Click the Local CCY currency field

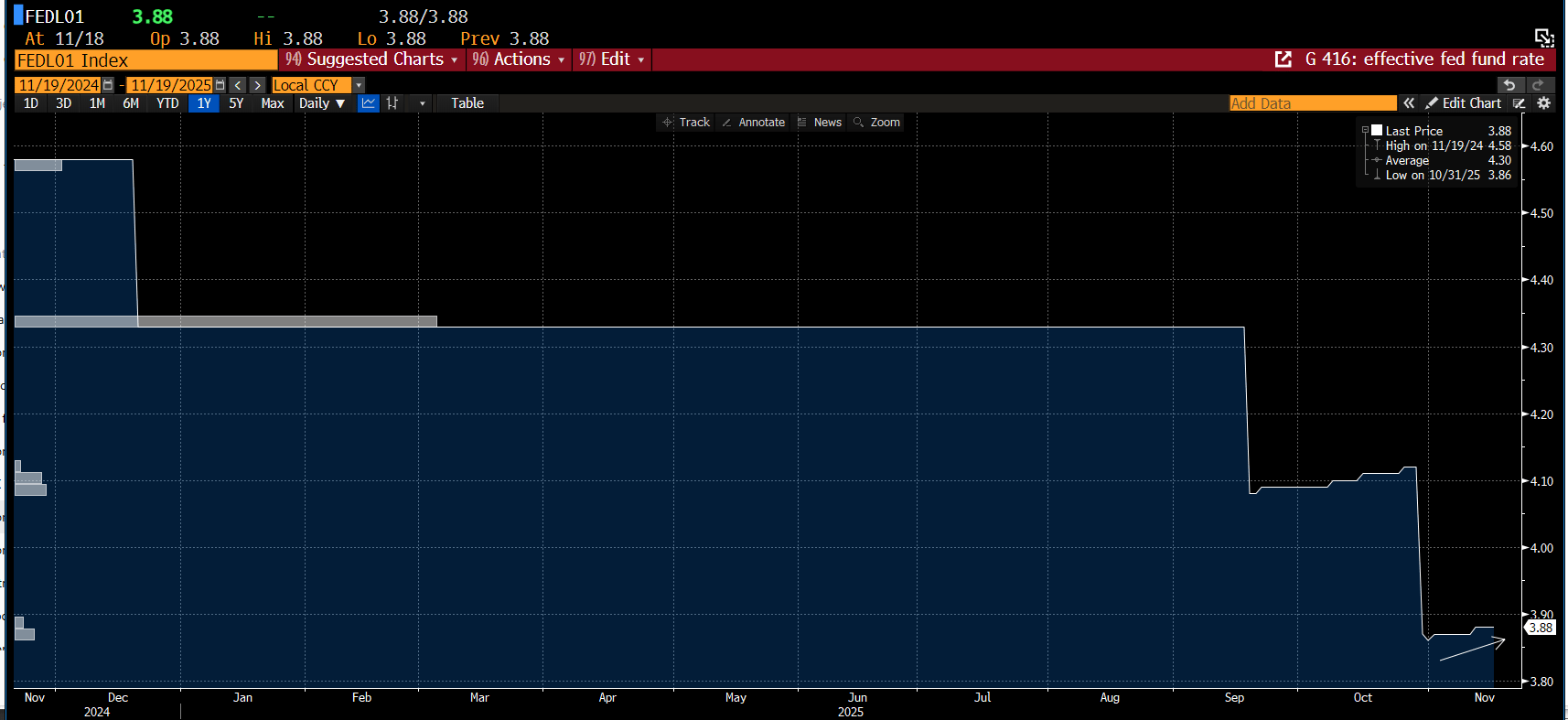[311, 85]
